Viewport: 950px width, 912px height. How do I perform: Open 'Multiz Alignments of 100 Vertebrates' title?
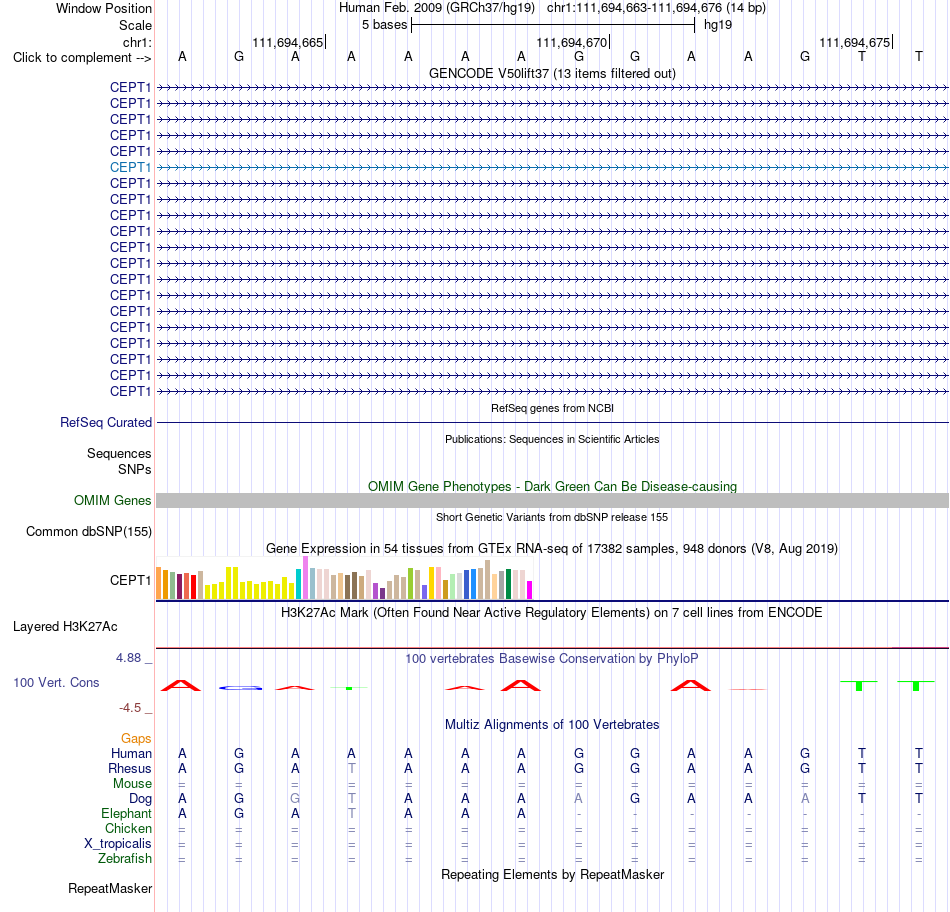(552, 725)
